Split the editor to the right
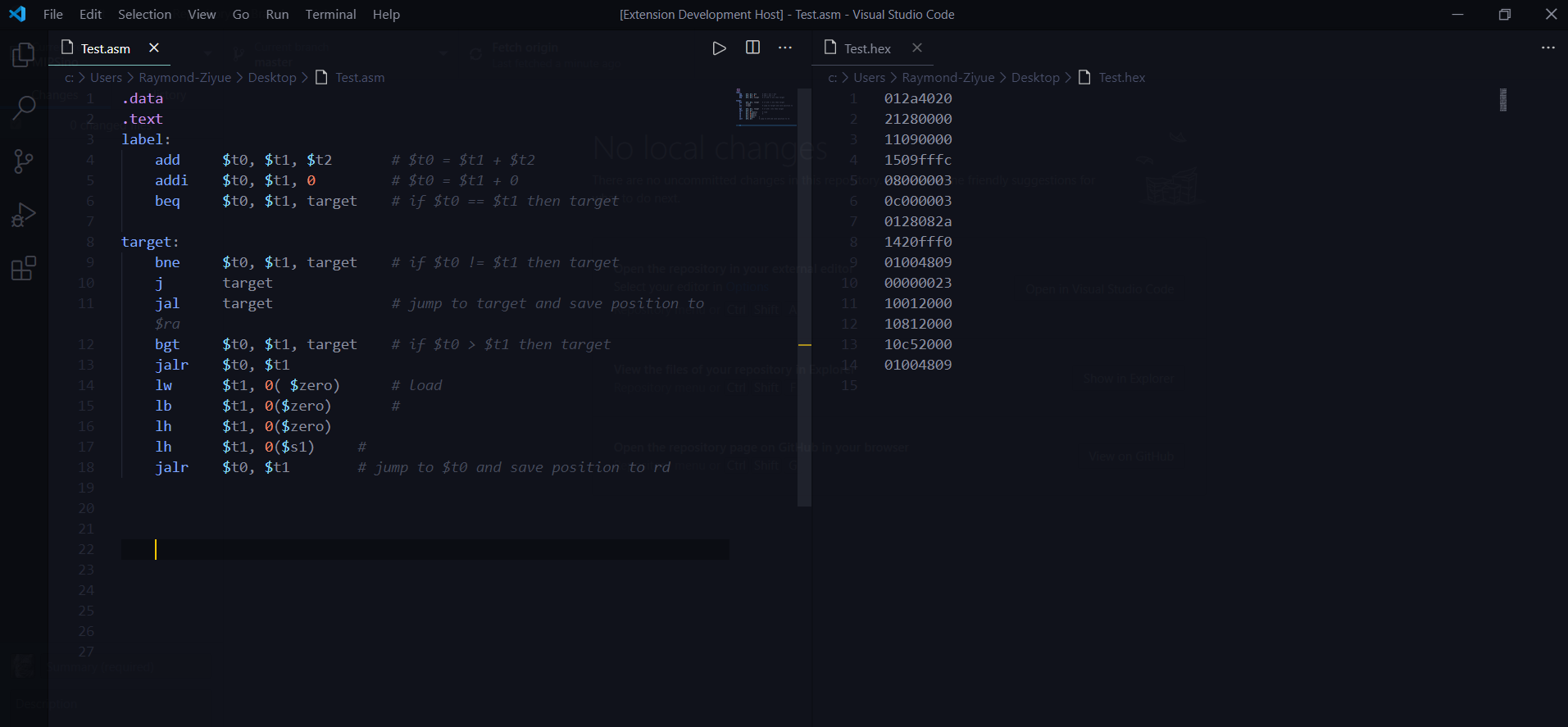Viewport: 1568px width, 727px height. 752,48
